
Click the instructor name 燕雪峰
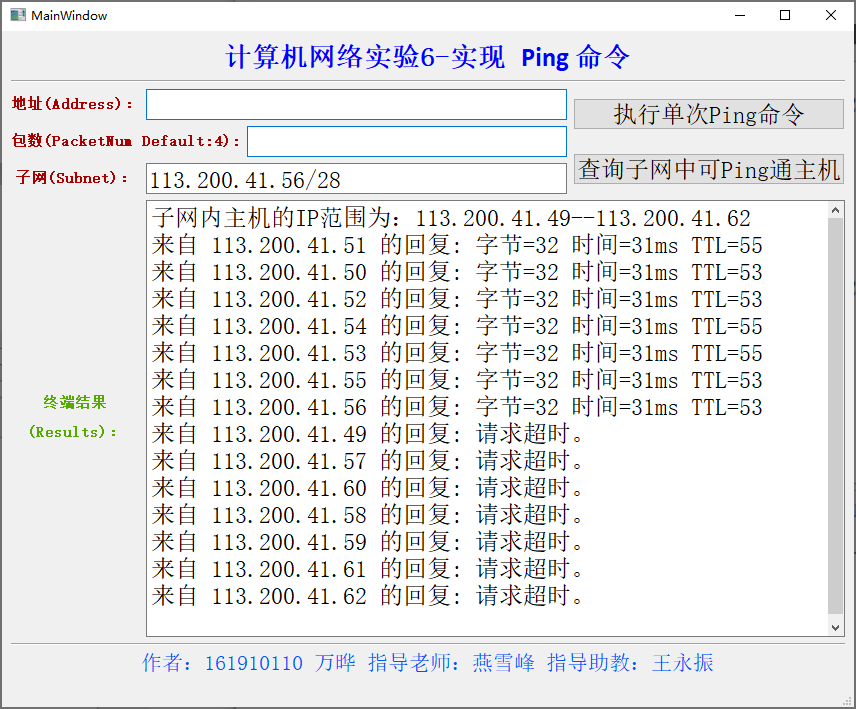pos(504,663)
